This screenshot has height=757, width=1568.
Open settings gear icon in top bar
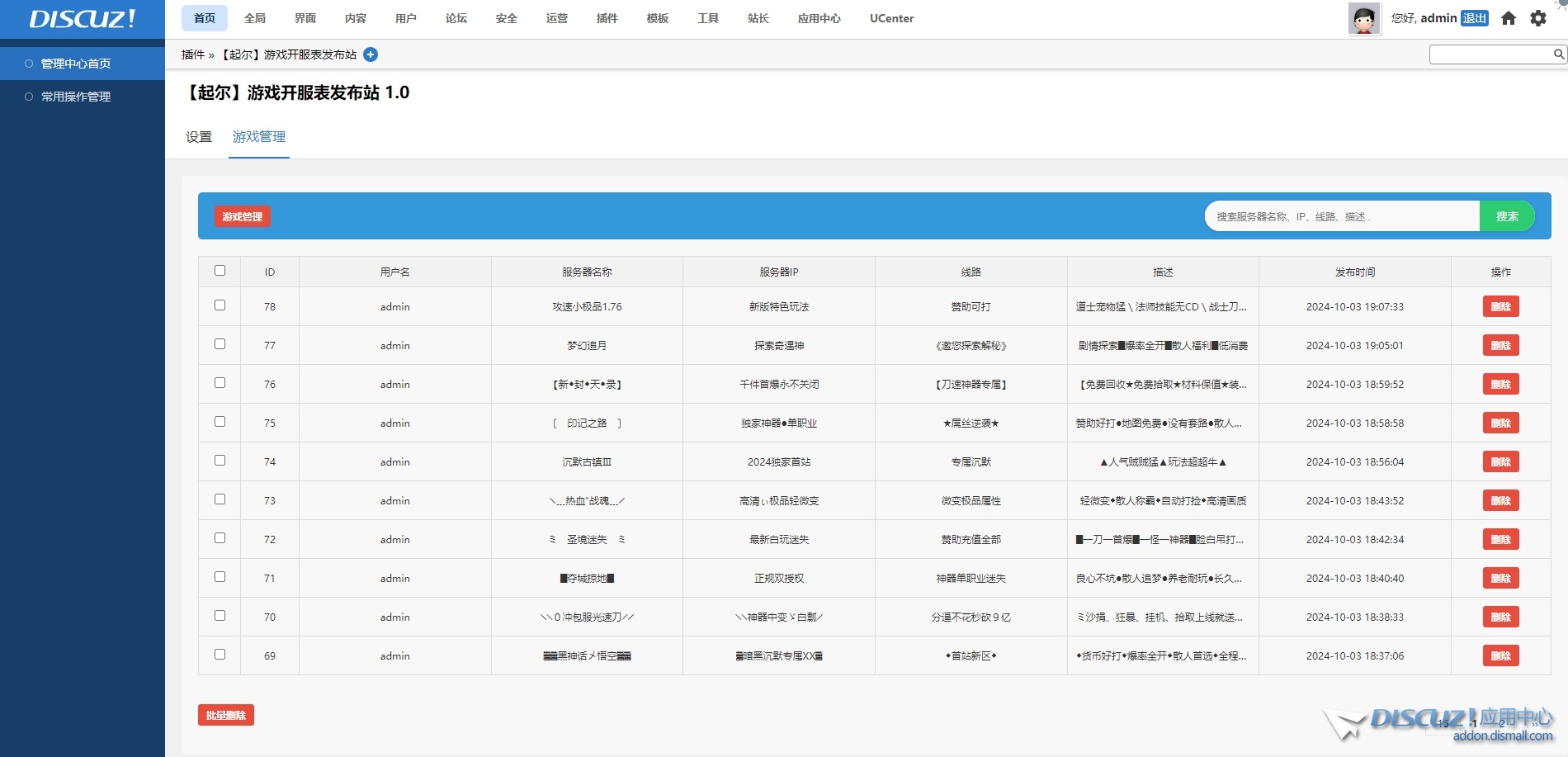[1538, 18]
